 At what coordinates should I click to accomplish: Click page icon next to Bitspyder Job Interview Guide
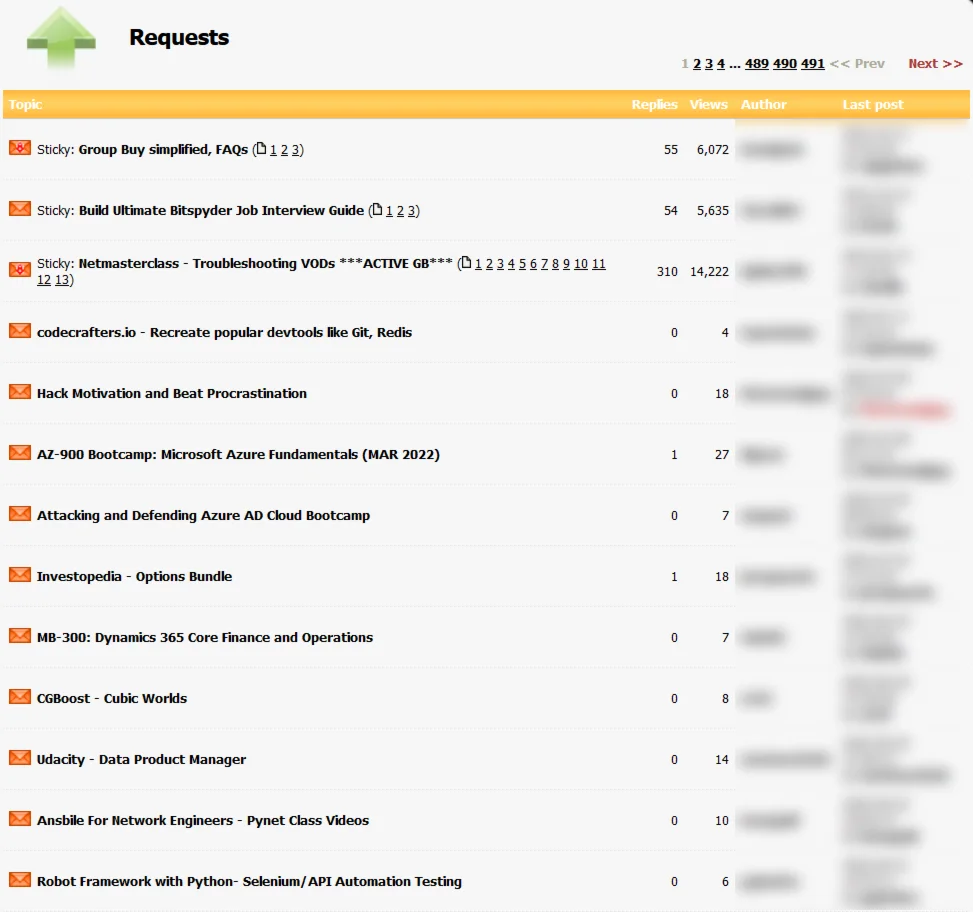point(377,210)
